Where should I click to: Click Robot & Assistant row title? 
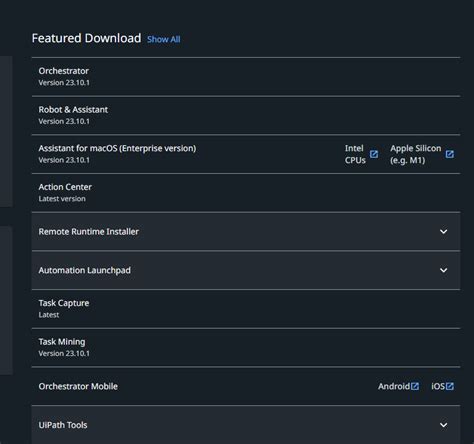coord(73,110)
